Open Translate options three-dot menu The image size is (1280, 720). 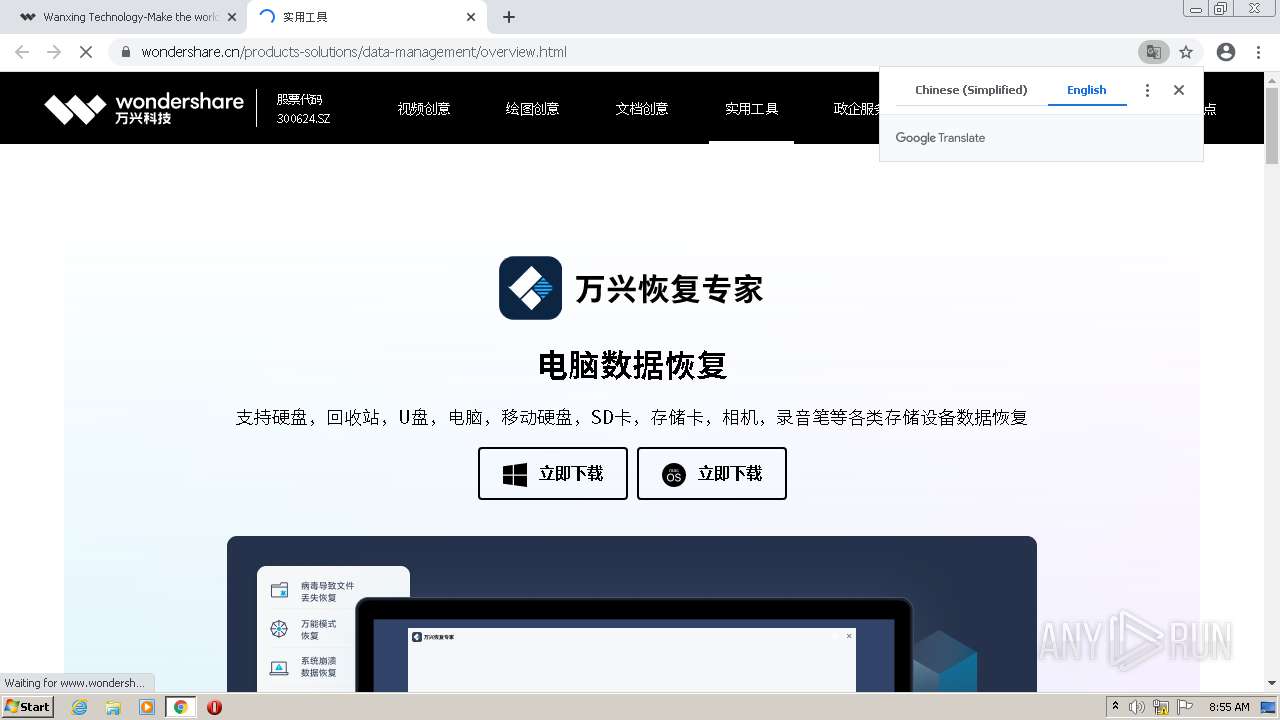coord(1147,90)
